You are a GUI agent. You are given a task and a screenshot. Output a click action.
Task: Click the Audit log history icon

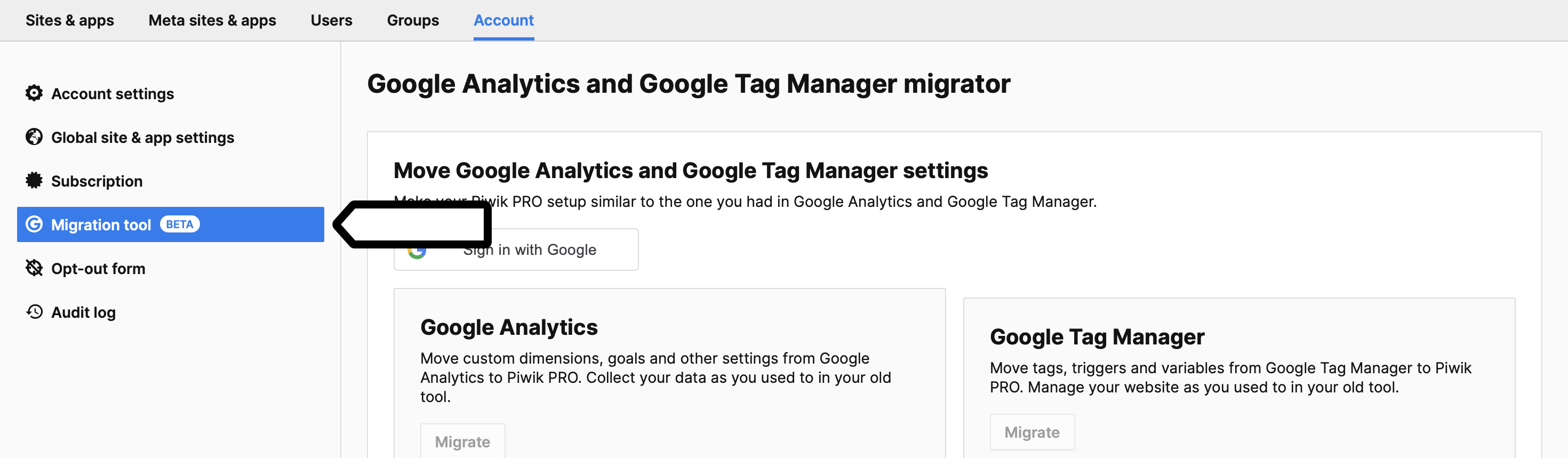(x=34, y=312)
